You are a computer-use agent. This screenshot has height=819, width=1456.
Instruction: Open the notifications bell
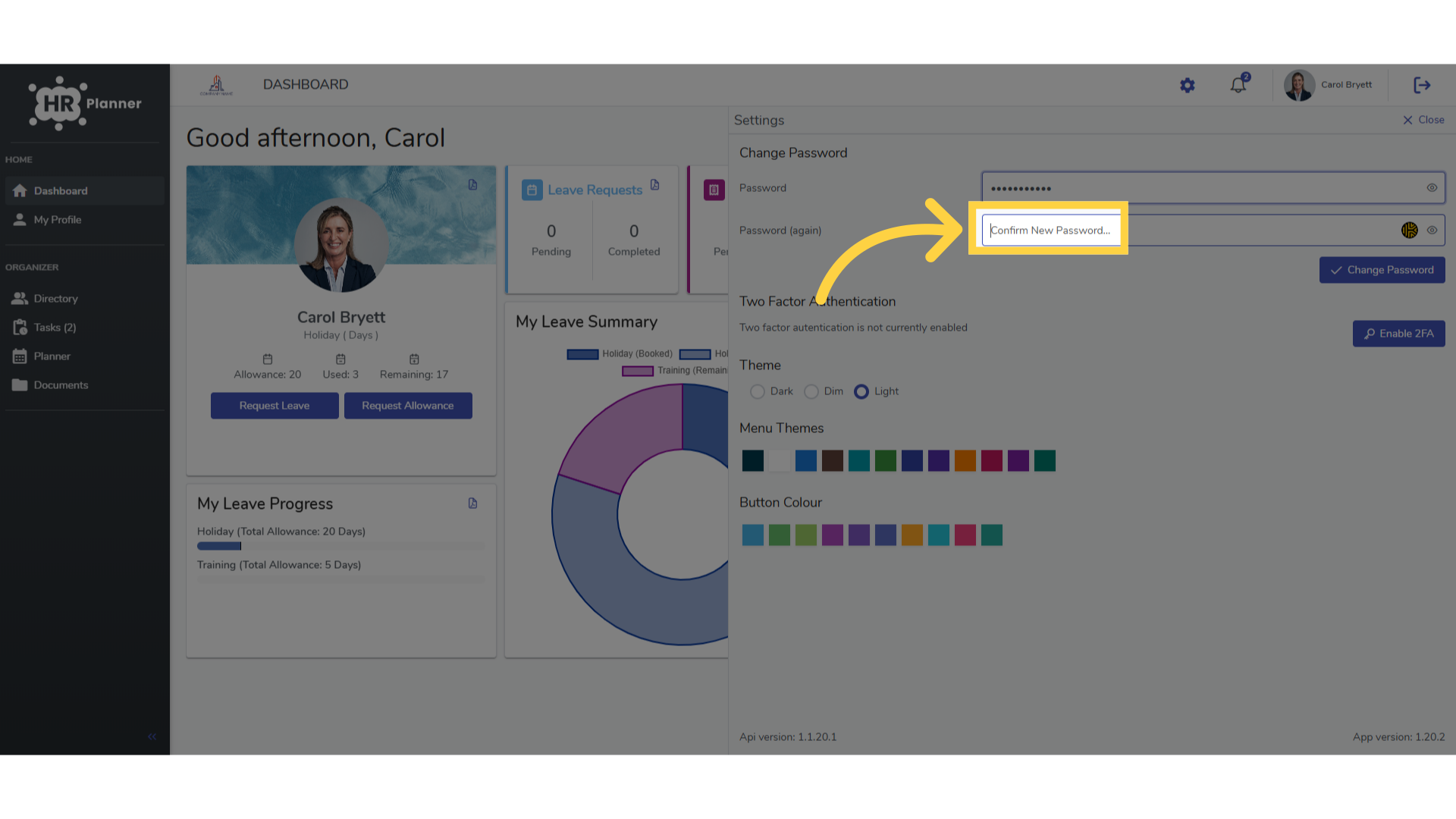click(1239, 84)
